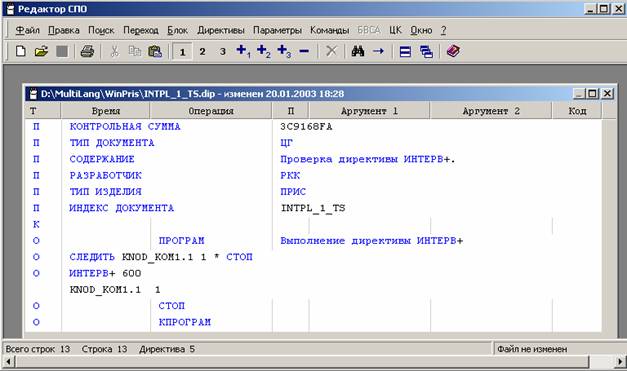627x371 pixels.
Task: Cut selection with the scissors icon
Action: [x=114, y=51]
